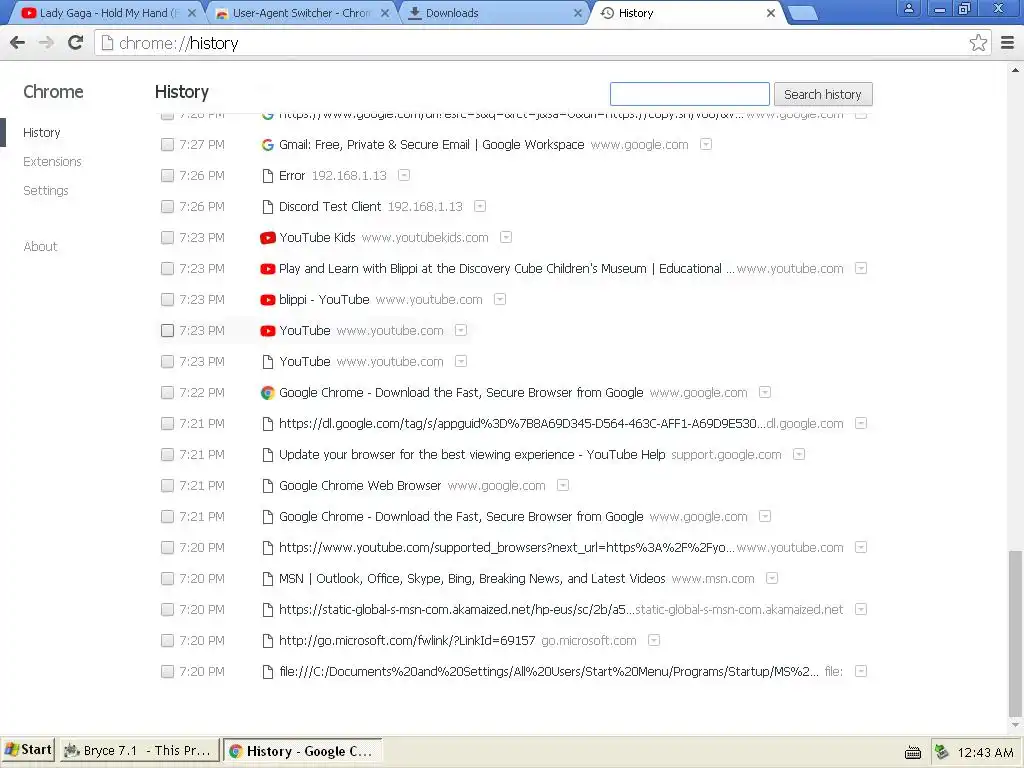Open the Update your browser YouTube Help link

tap(472, 455)
